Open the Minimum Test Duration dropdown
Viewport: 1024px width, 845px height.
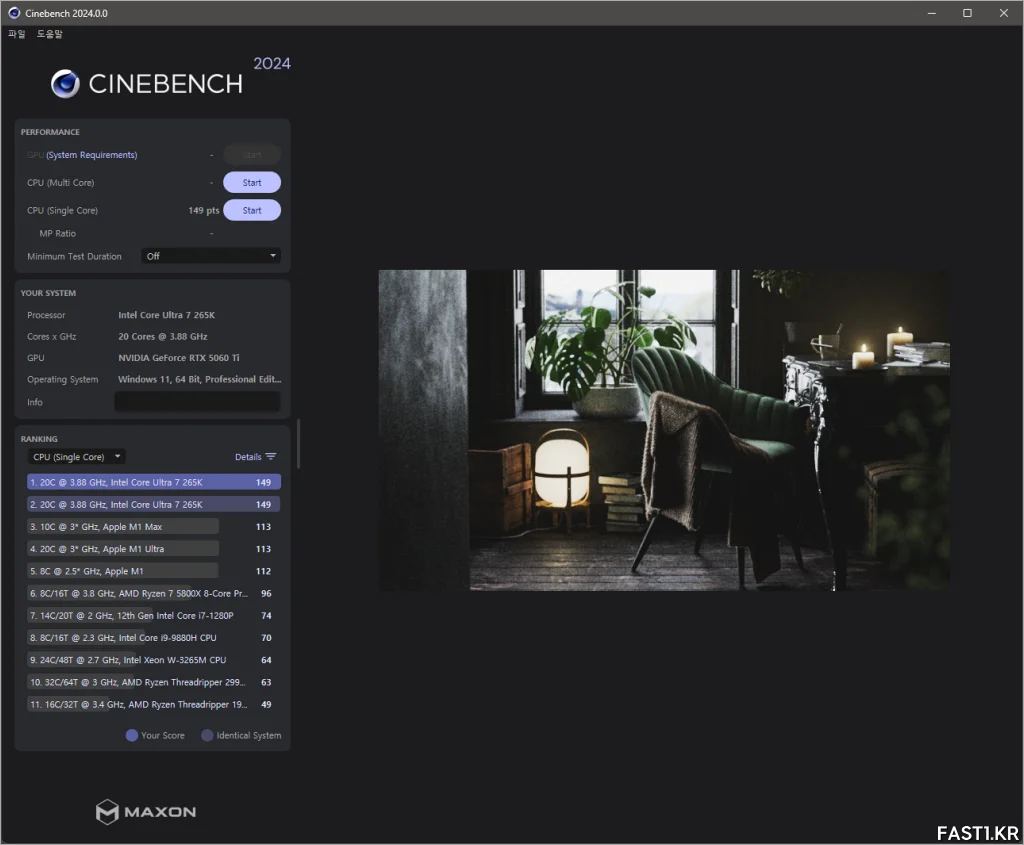pos(211,256)
